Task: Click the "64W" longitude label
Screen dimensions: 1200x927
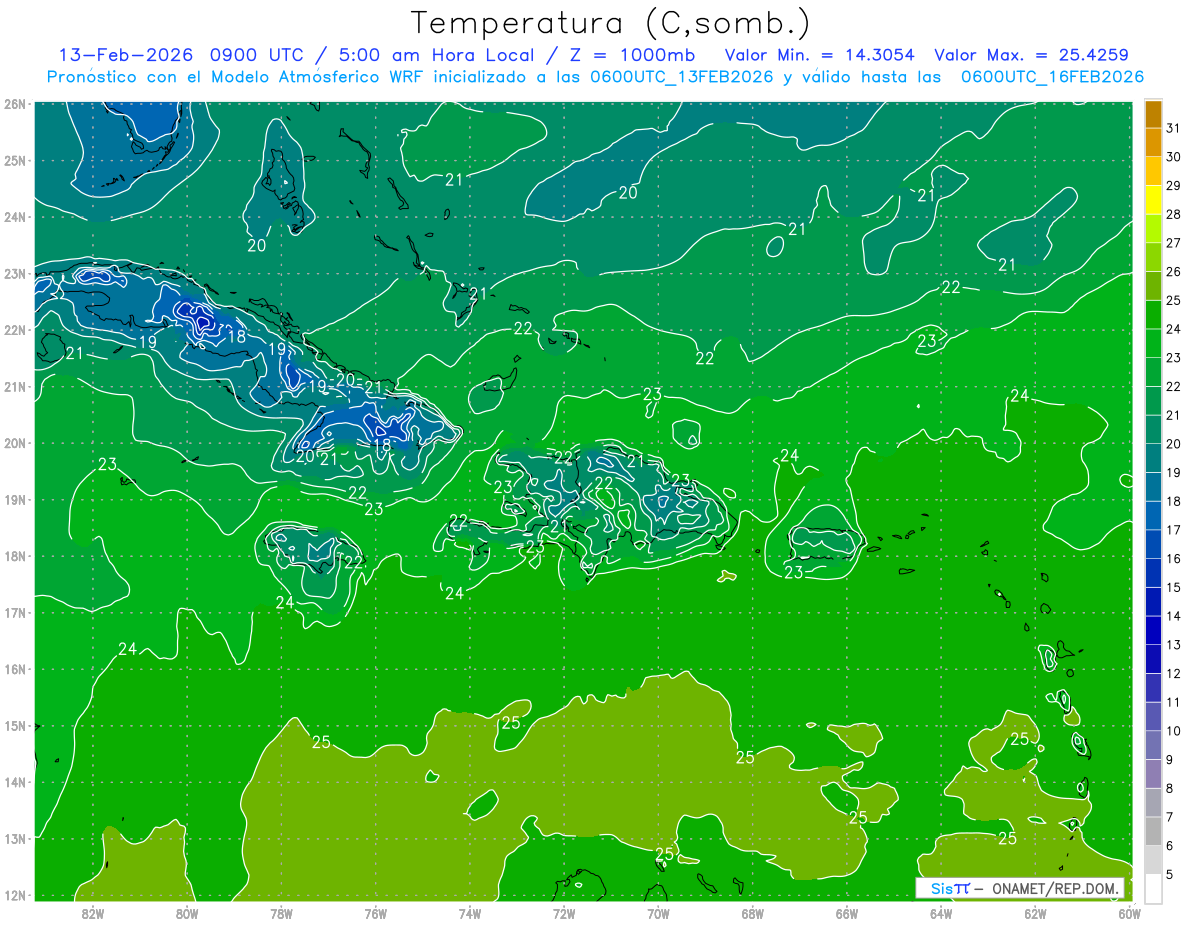Action: click(x=940, y=912)
